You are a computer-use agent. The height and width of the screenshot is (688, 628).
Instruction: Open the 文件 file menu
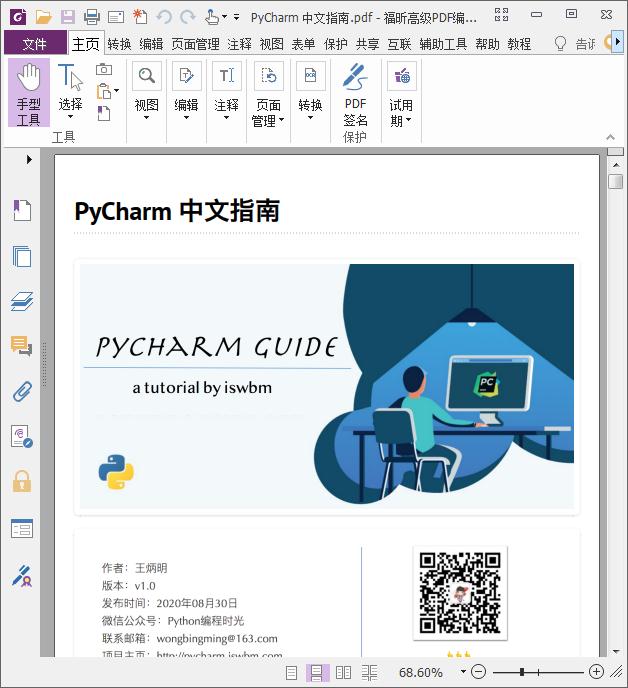tap(35, 44)
